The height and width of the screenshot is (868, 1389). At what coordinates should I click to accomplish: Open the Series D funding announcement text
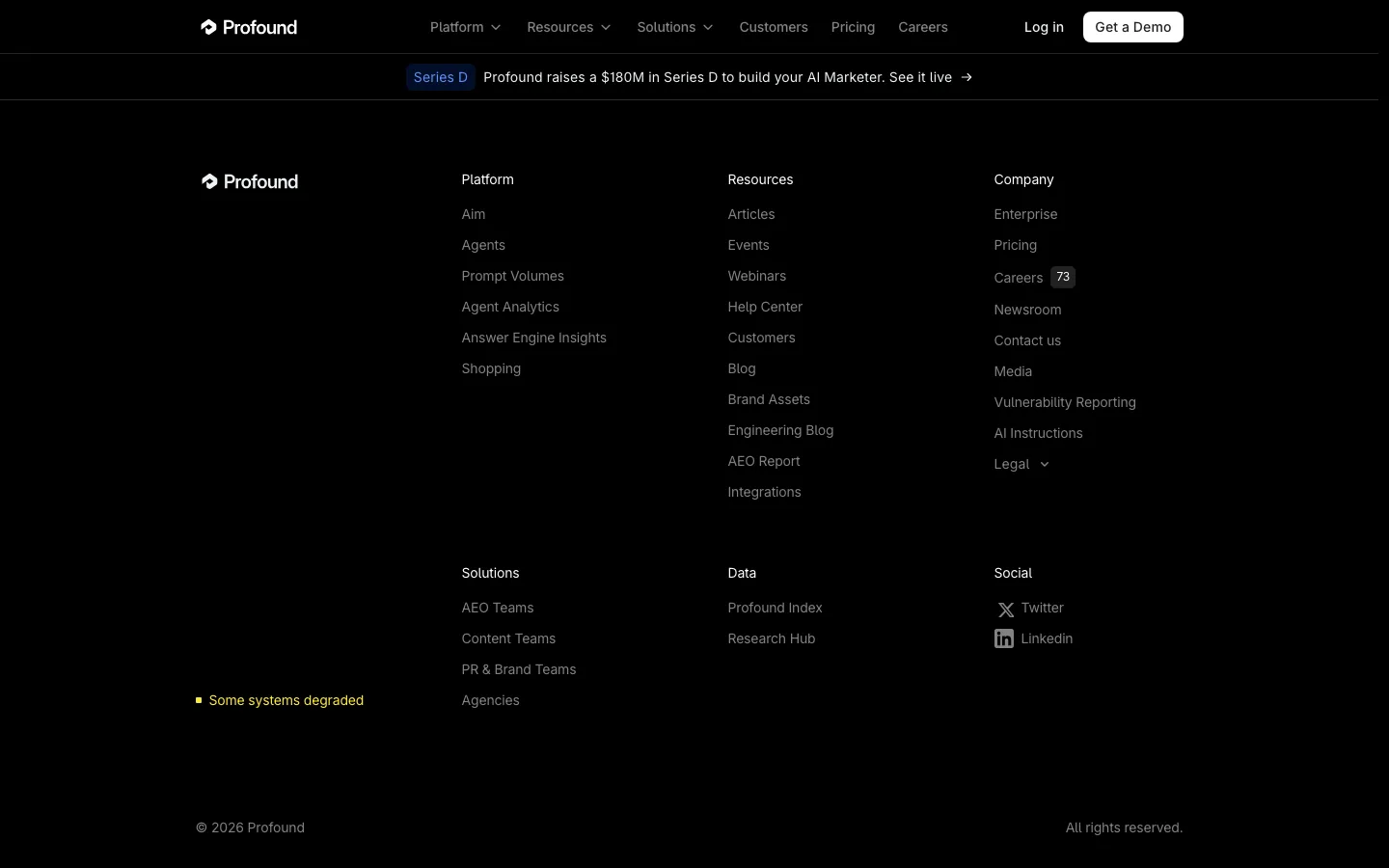(718, 77)
